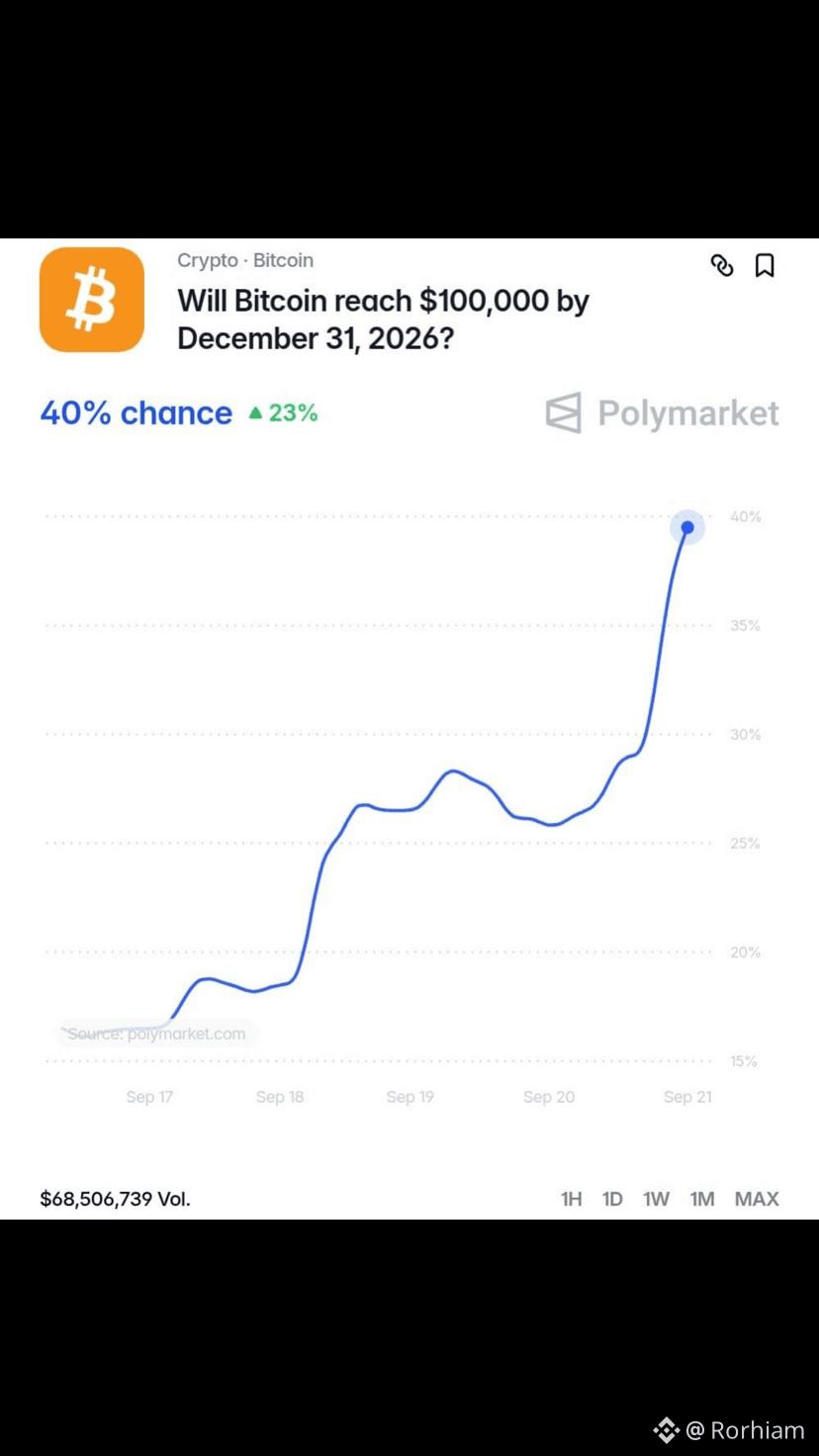Click the $68,506,739 Vol. text
The width and height of the screenshot is (819, 1456).
pos(115,1199)
